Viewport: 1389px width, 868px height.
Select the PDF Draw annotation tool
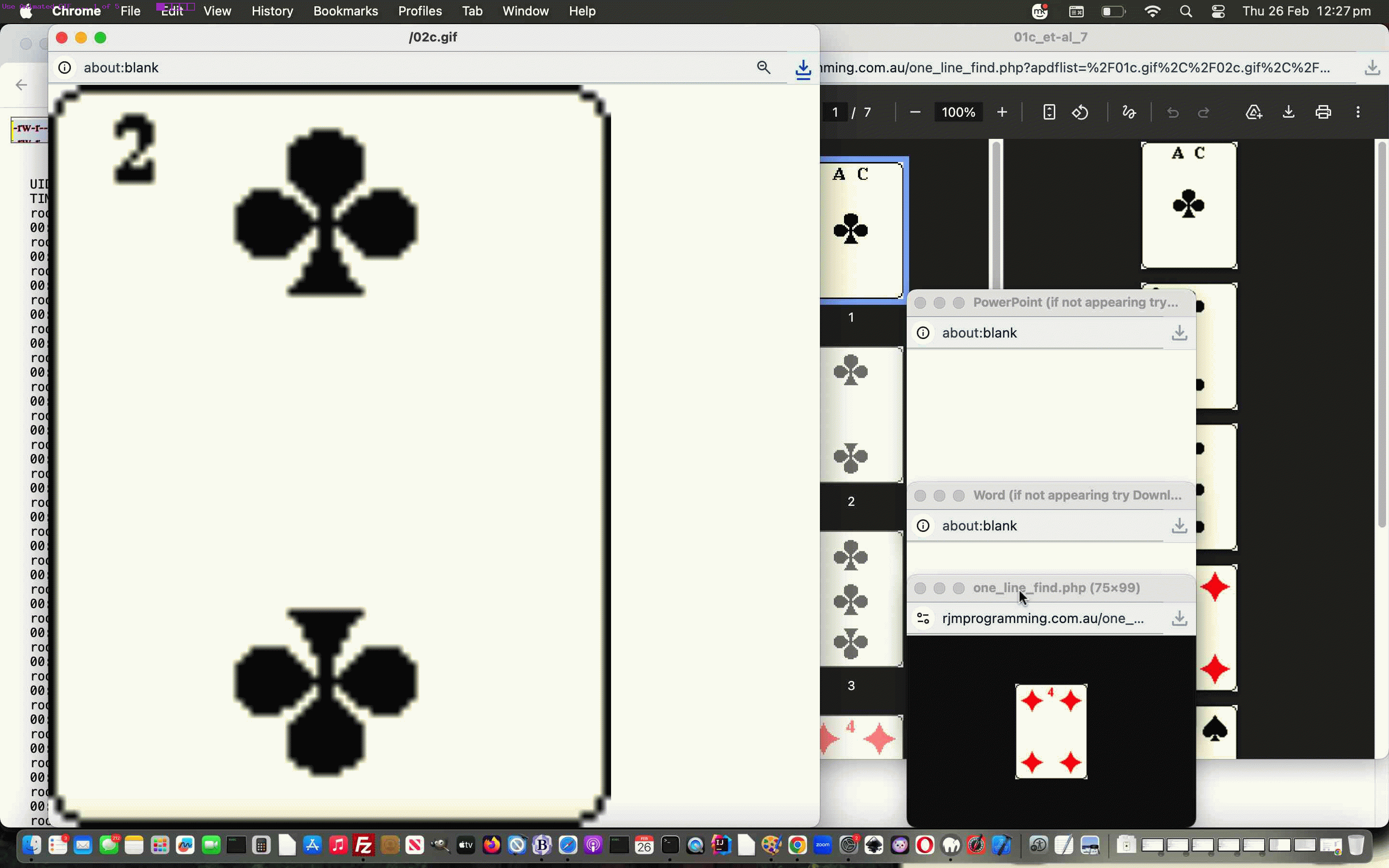coord(1129,112)
